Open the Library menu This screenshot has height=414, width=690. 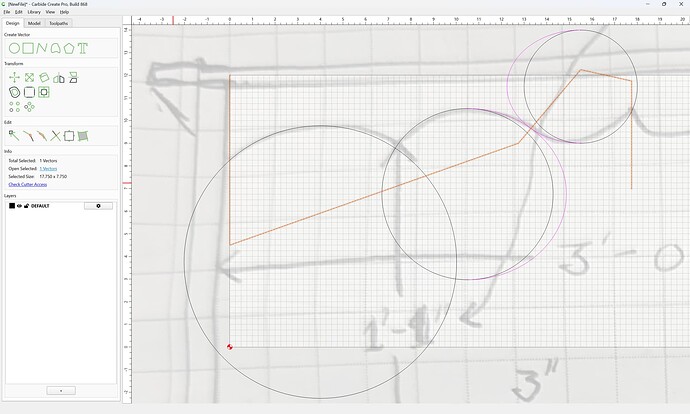click(x=34, y=12)
